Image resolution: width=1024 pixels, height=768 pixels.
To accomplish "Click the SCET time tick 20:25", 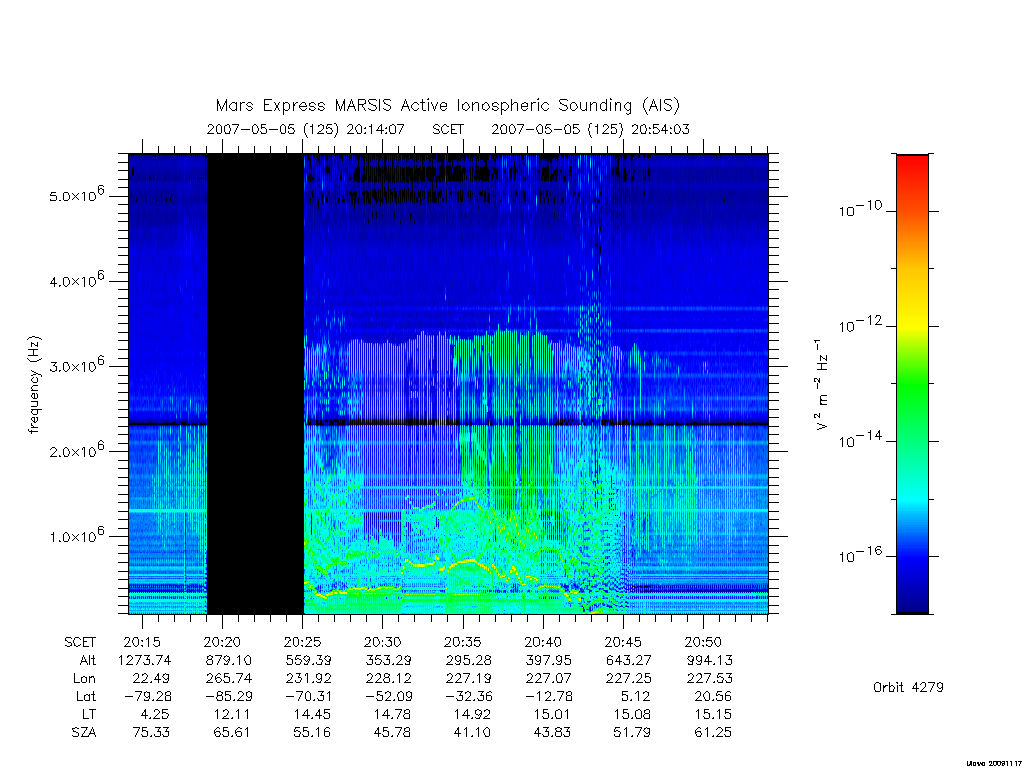I will point(302,642).
